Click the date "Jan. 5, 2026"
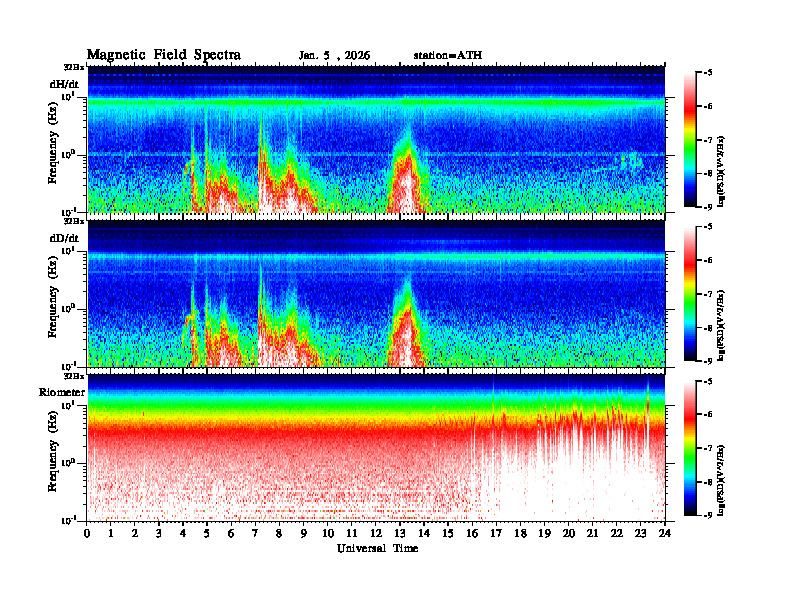792x612 pixels. pyautogui.click(x=334, y=56)
